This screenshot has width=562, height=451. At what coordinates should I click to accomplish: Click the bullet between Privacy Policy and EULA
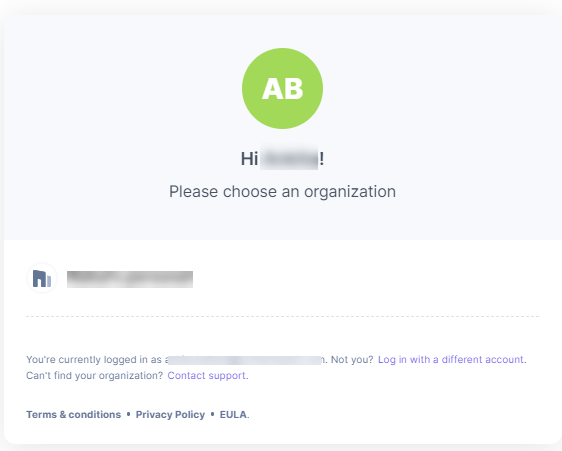(213, 414)
